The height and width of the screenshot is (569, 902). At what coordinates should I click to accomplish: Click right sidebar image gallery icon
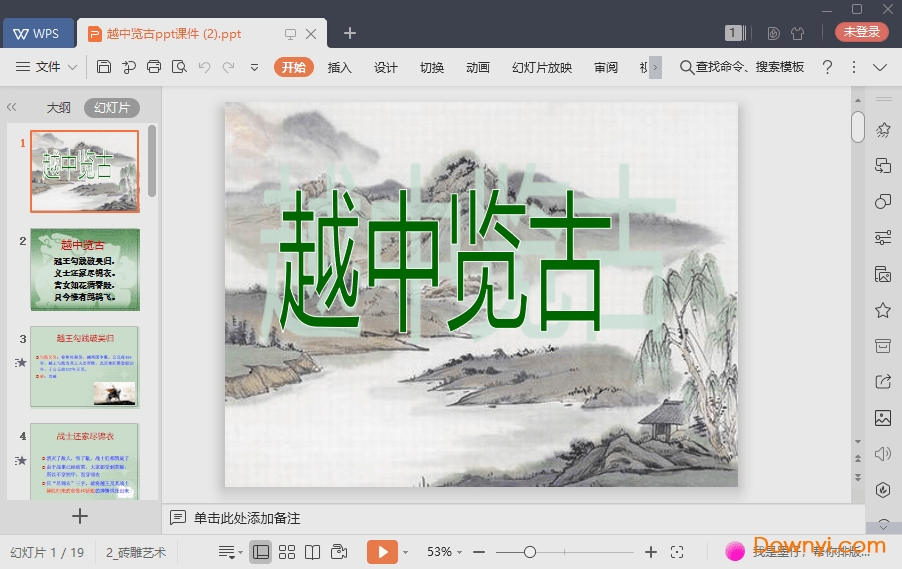click(883, 274)
